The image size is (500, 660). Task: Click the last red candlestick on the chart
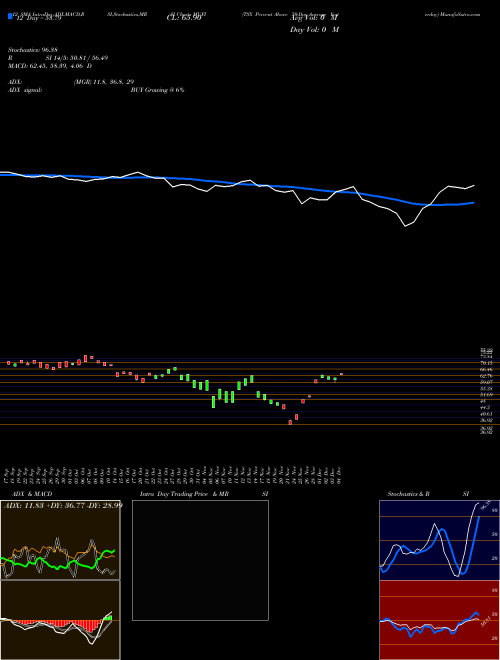pos(341,374)
